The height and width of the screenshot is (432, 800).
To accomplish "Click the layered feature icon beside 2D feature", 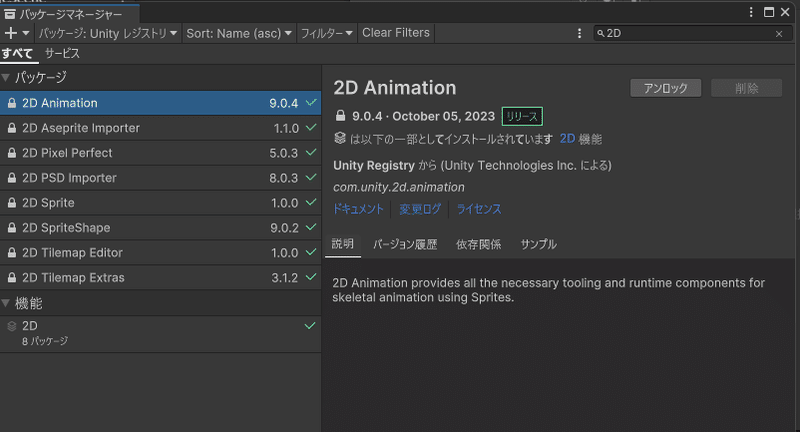I will [x=12, y=326].
